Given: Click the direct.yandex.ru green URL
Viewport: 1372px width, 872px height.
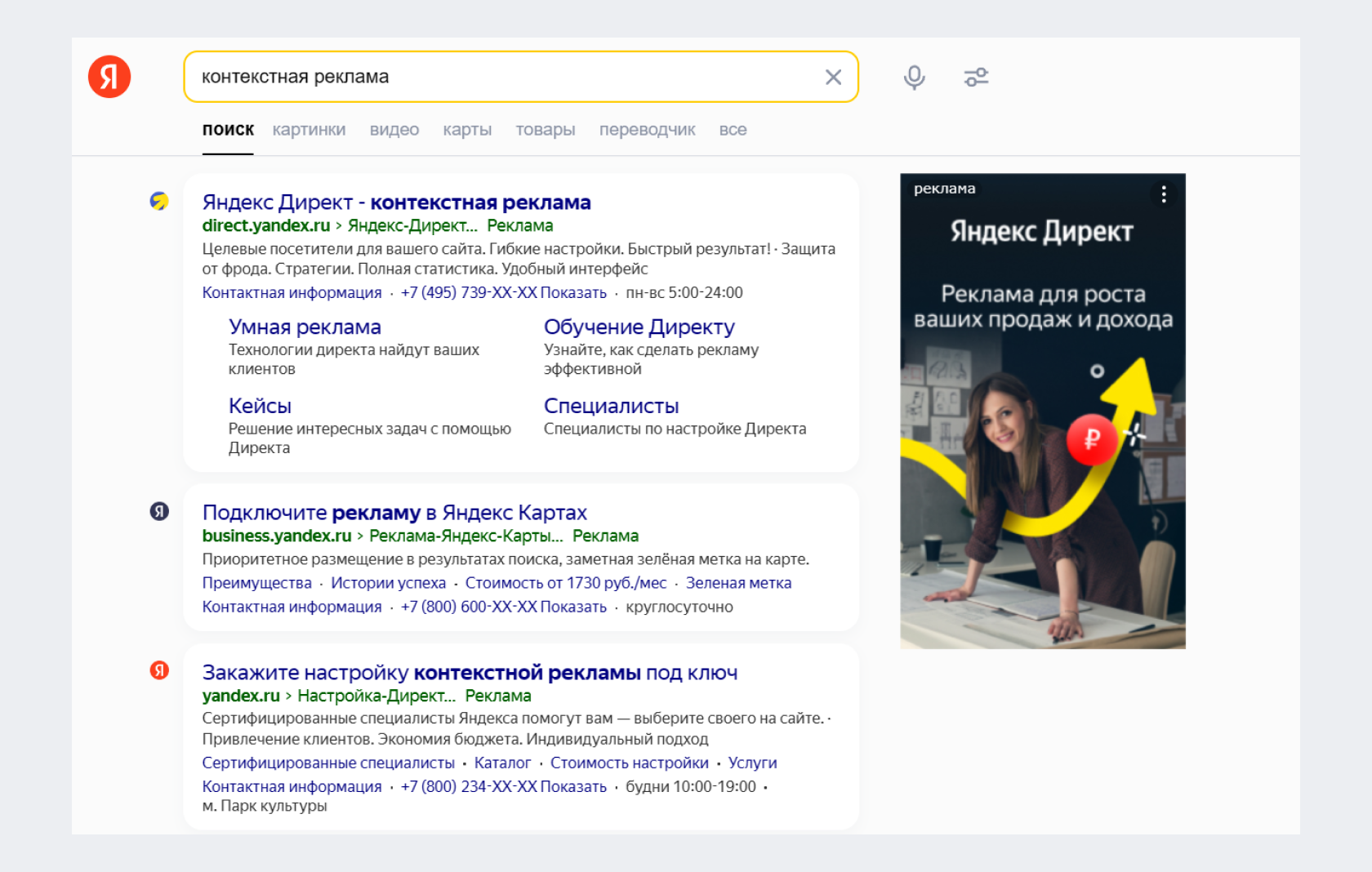Looking at the screenshot, I should tap(266, 225).
